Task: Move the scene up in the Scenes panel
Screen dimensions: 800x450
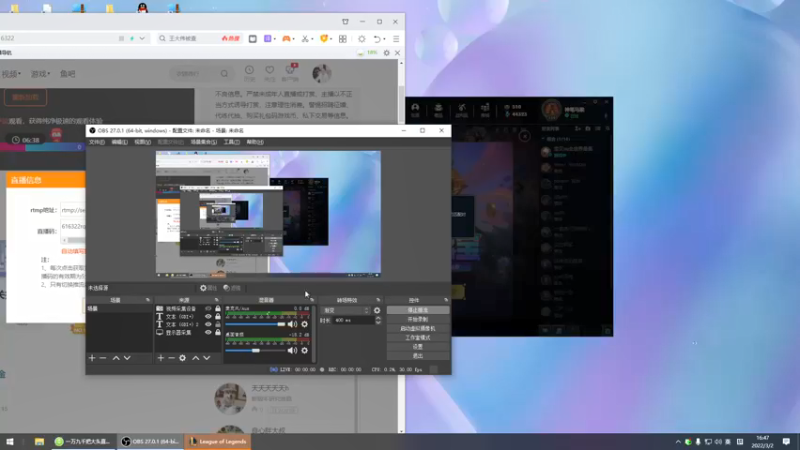Action: point(116,358)
